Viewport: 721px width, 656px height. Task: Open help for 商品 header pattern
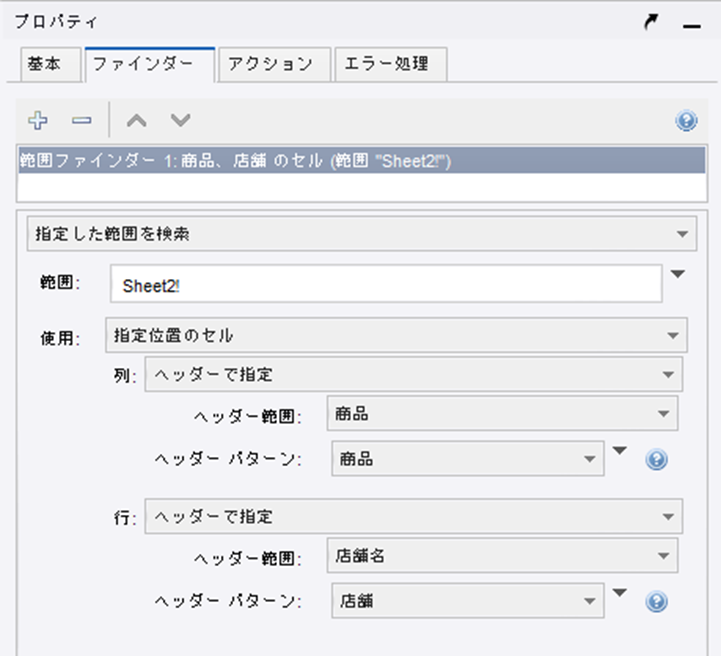(x=657, y=459)
